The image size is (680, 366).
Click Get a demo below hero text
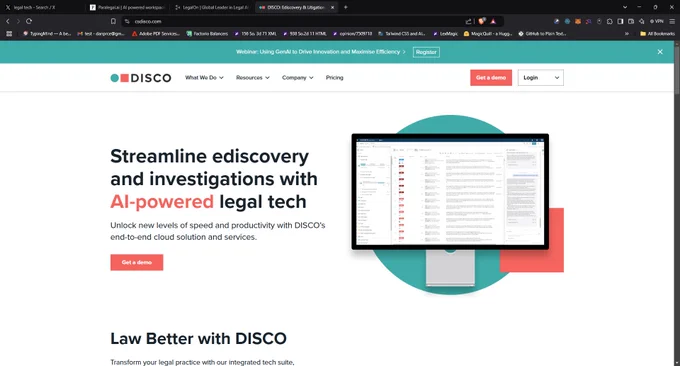[x=137, y=262]
